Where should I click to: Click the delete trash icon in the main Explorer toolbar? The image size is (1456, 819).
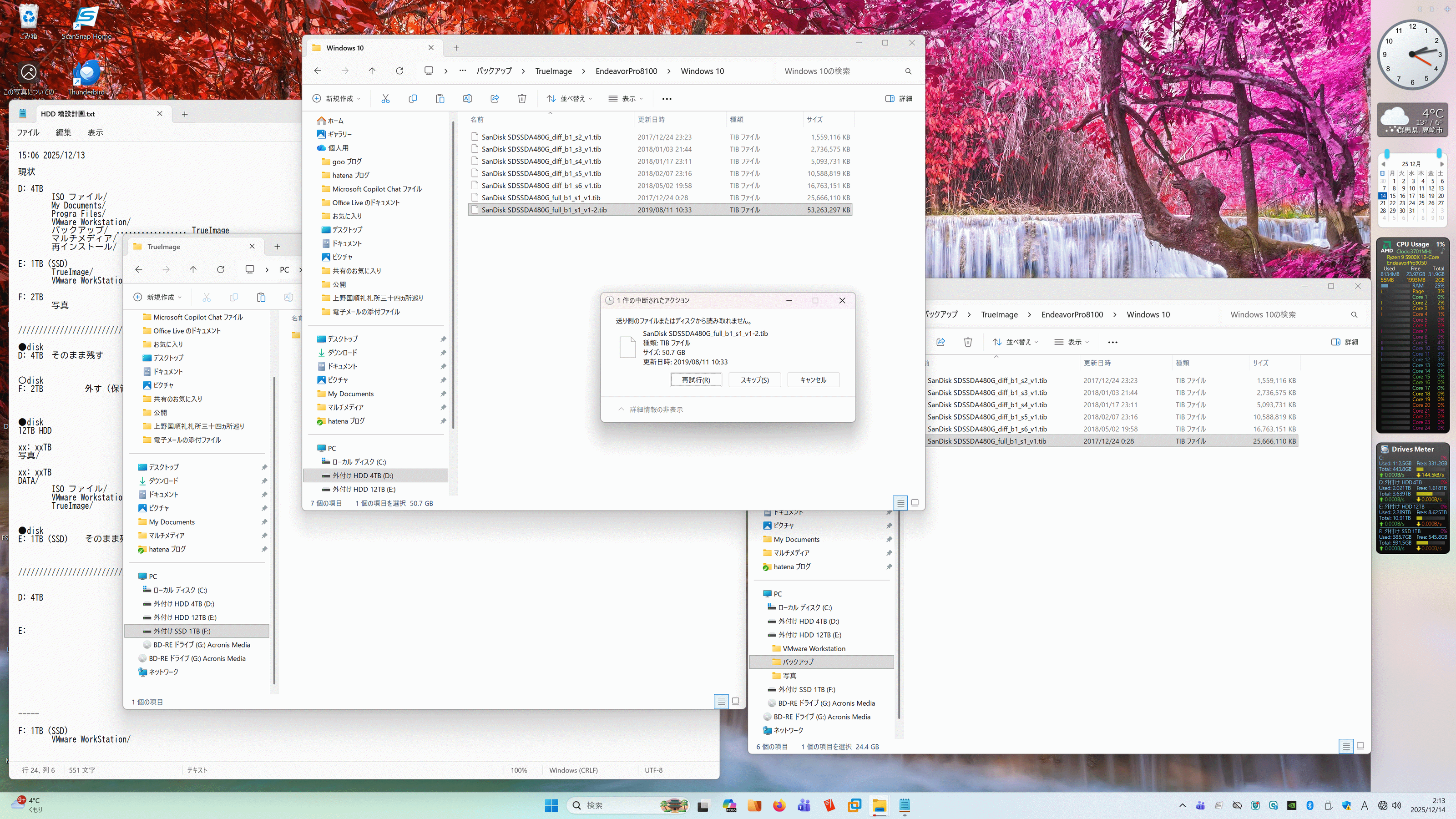pos(522,99)
